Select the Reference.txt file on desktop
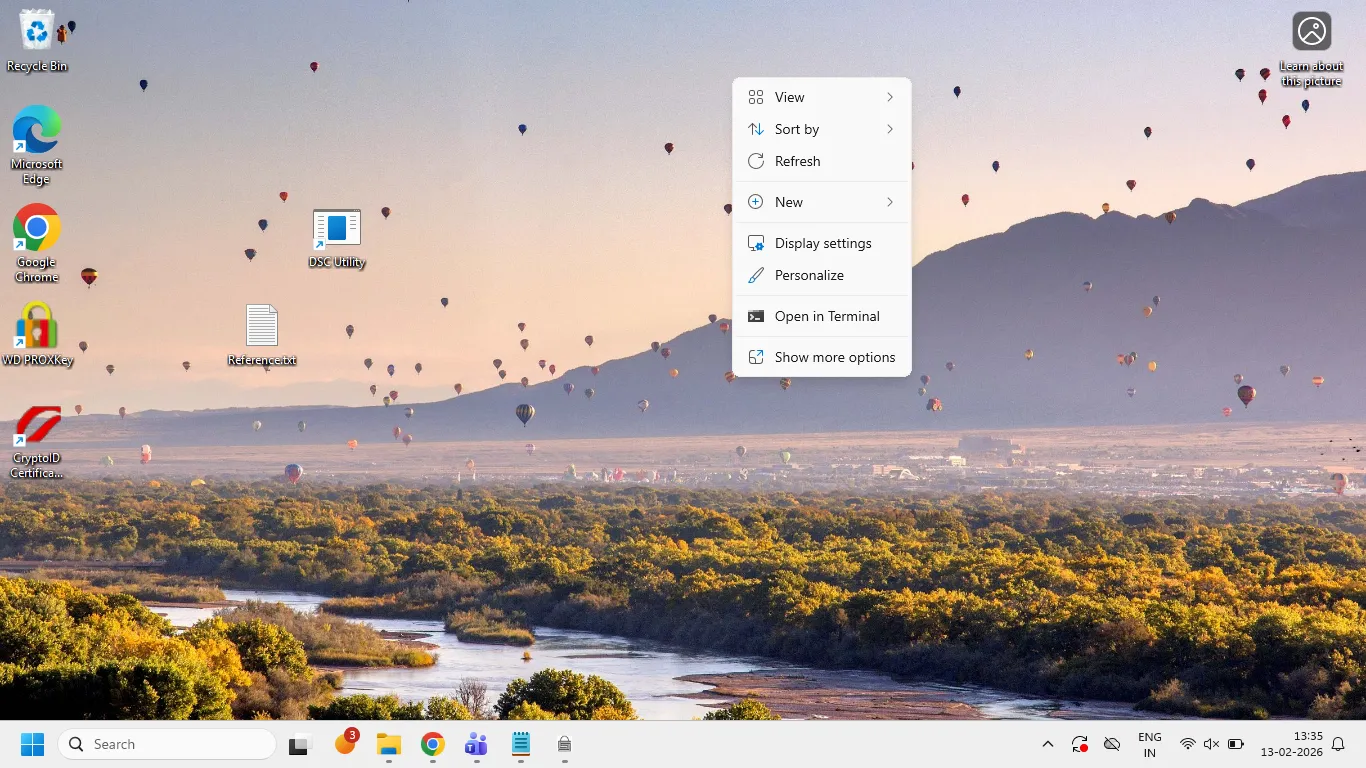1366x768 pixels. 262,335
